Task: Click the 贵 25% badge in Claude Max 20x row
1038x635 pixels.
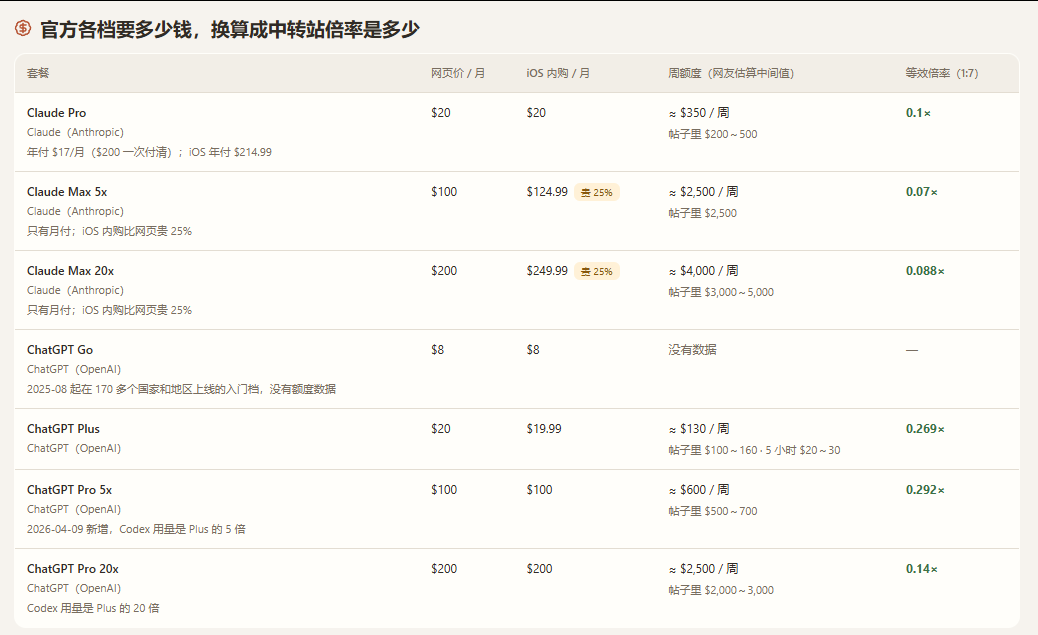Action: 596,271
